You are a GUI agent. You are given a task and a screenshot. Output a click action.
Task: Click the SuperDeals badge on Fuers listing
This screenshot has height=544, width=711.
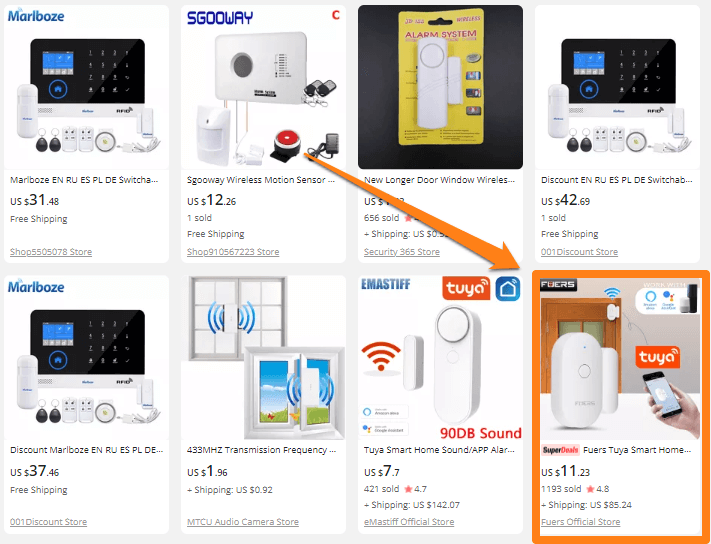(x=560, y=450)
